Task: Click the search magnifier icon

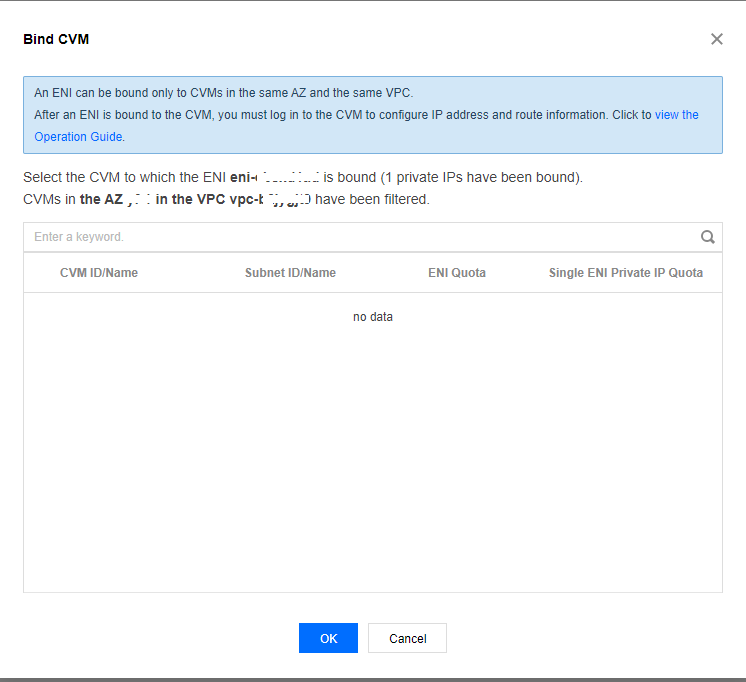Action: (707, 237)
